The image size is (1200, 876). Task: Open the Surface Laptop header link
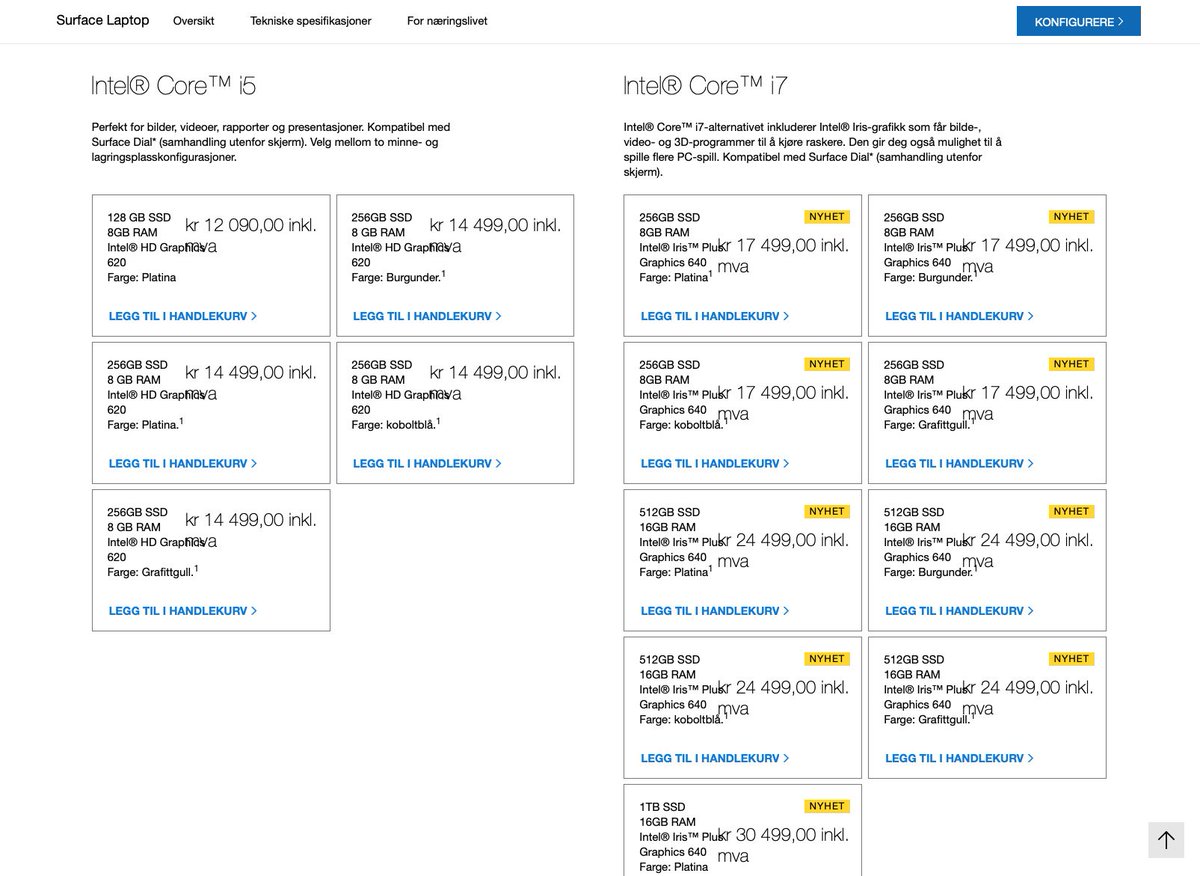click(x=103, y=20)
